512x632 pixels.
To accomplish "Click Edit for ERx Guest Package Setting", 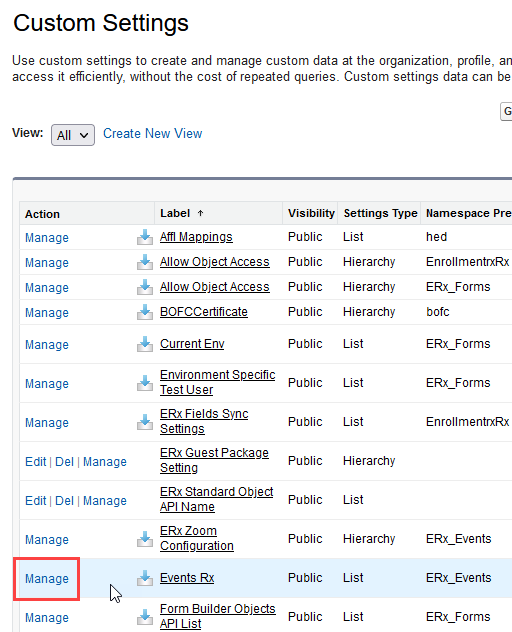I will 35,462.
